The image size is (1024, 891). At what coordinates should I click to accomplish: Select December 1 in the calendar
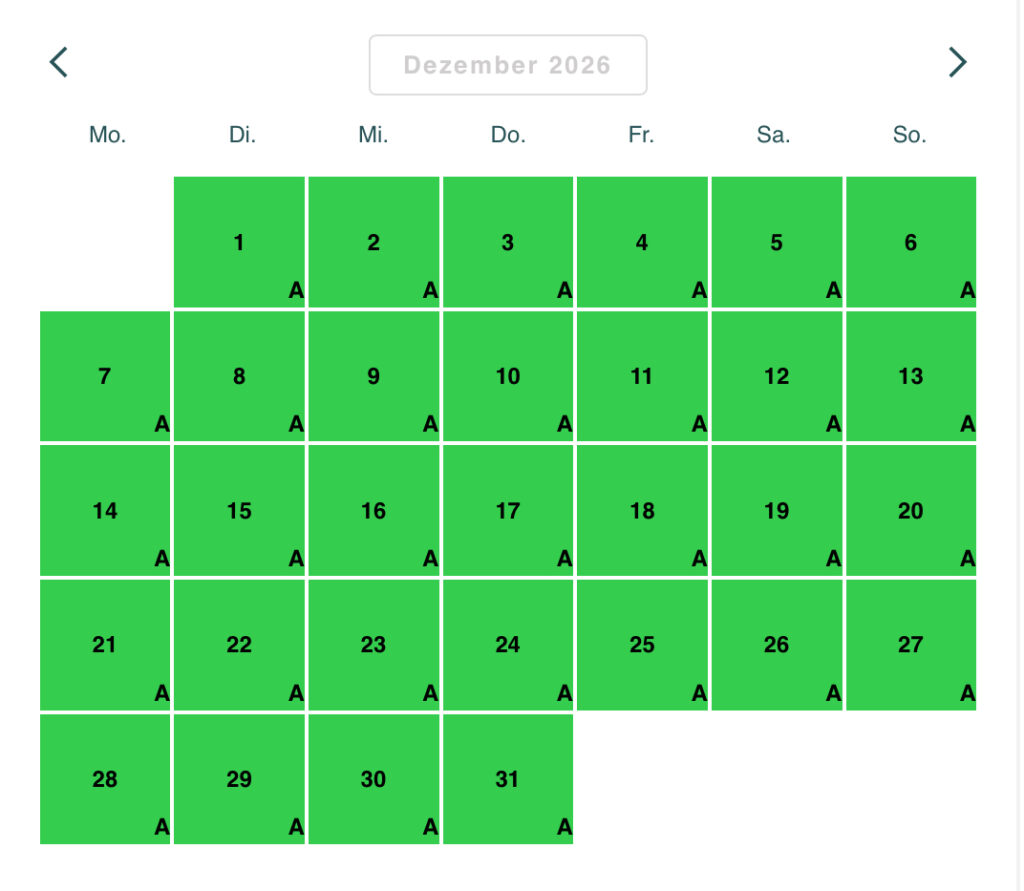[x=239, y=242]
